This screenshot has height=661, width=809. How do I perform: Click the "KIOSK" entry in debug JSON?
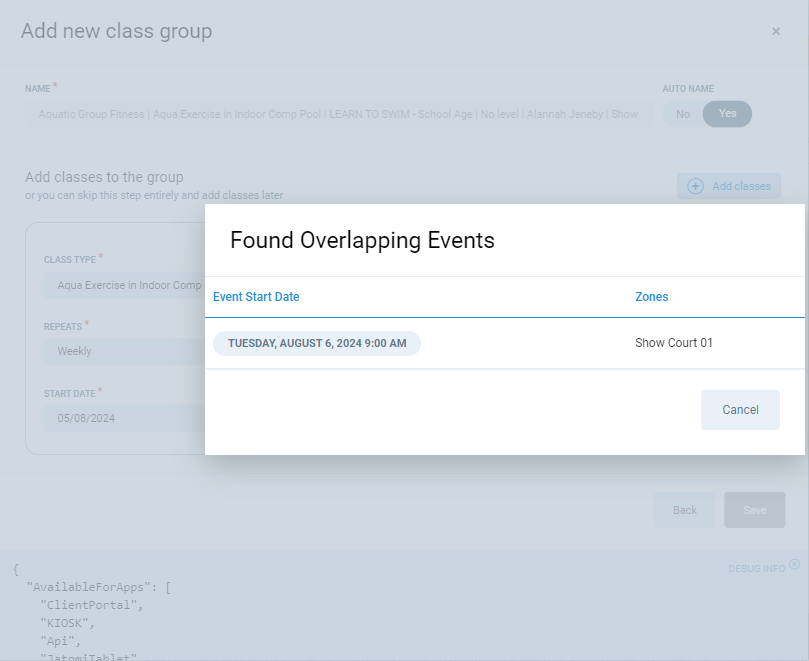click(68, 622)
